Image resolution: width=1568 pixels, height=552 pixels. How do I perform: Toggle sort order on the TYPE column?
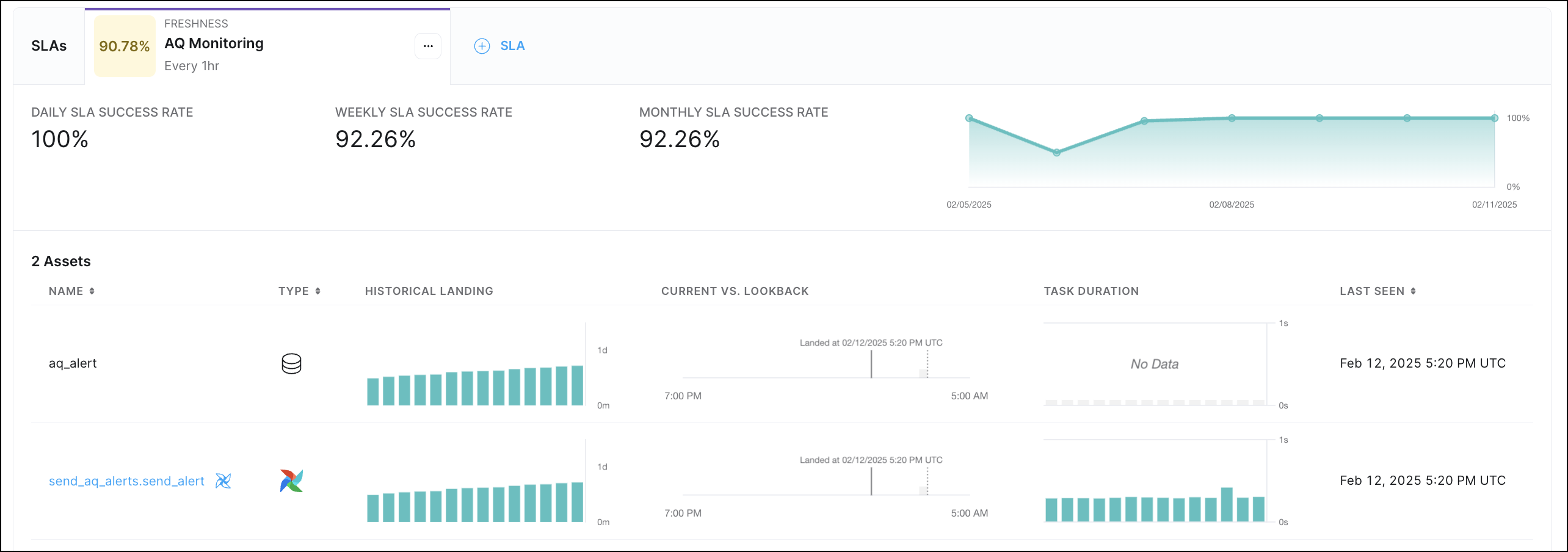click(318, 291)
